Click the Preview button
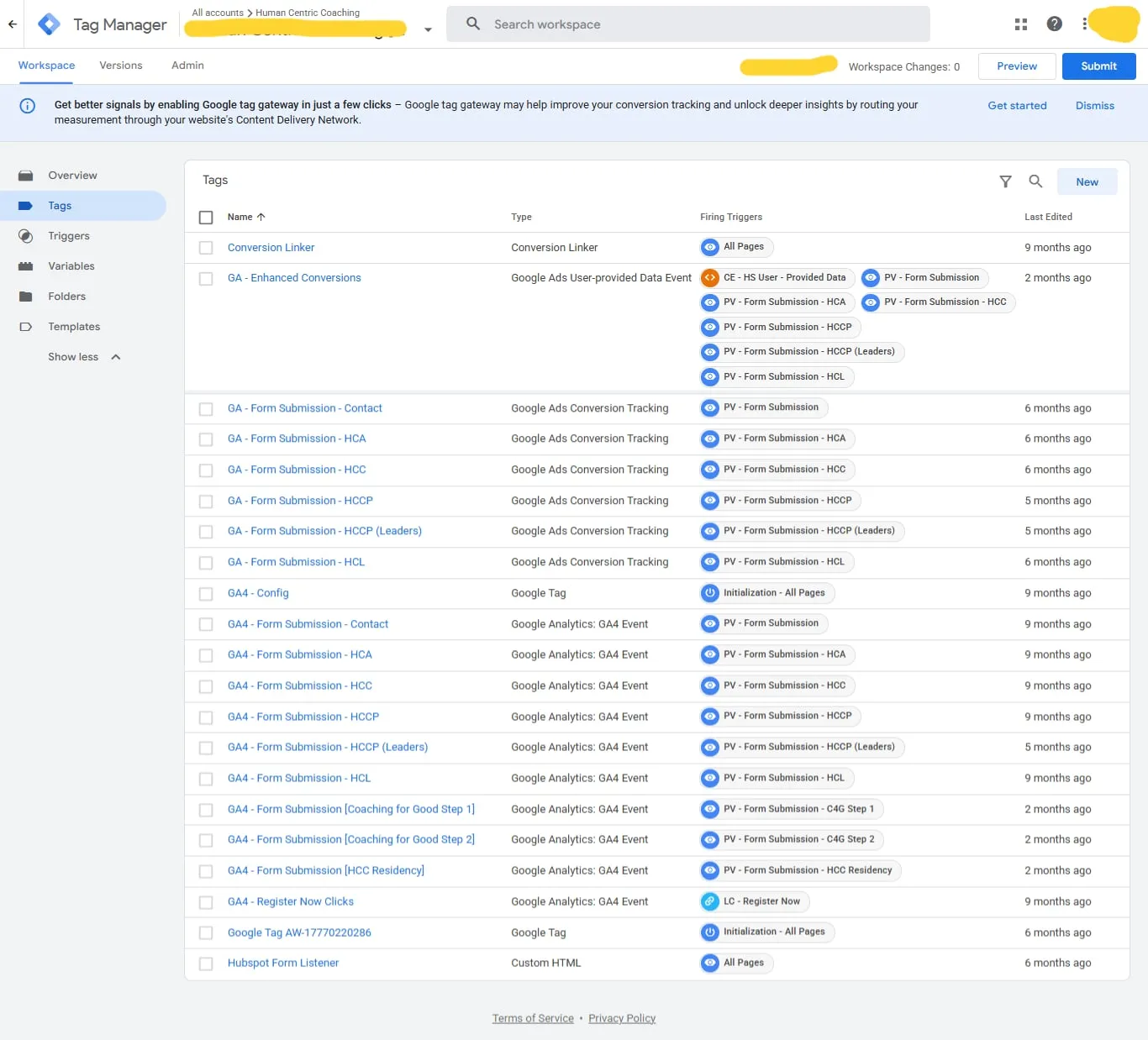This screenshot has height=1040, width=1148. click(1017, 66)
